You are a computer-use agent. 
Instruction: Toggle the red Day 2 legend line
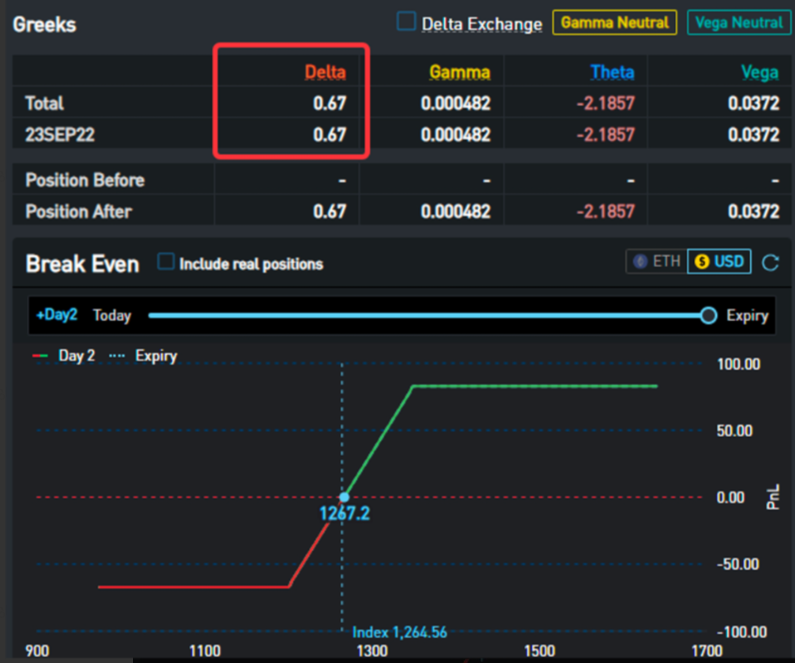[x=40, y=356]
